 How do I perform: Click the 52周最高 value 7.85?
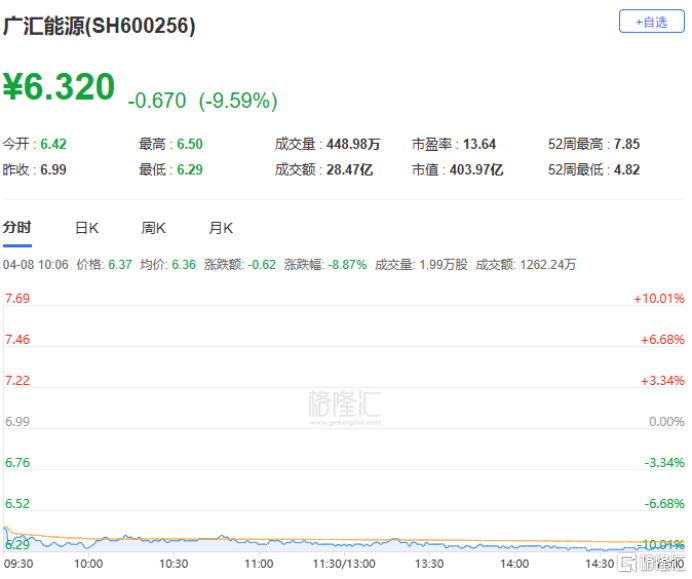click(x=627, y=144)
